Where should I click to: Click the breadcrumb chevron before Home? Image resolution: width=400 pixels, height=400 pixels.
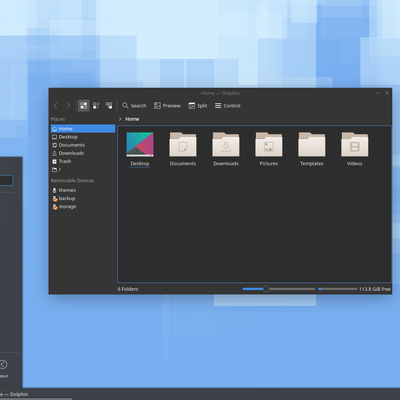[x=120, y=119]
